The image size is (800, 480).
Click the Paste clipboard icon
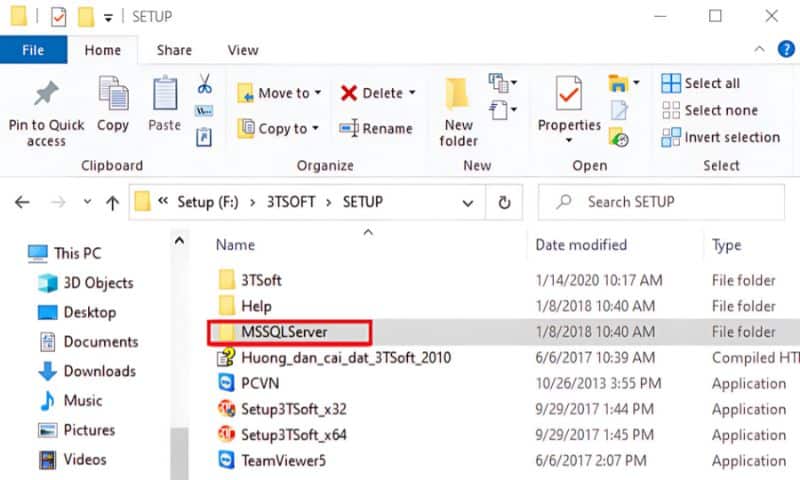164,93
